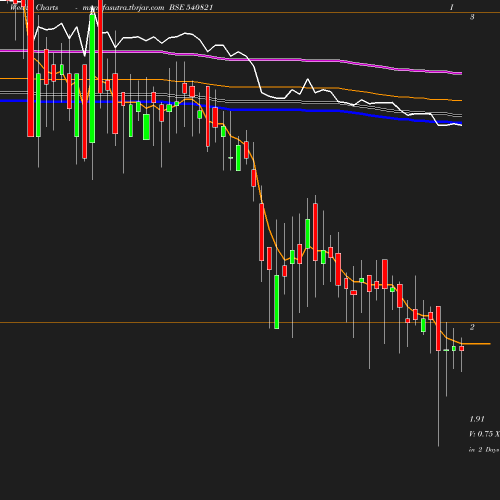The width and height of the screenshot is (500, 500).
Task: Click the "1.91" price value
Action: click(477, 419)
